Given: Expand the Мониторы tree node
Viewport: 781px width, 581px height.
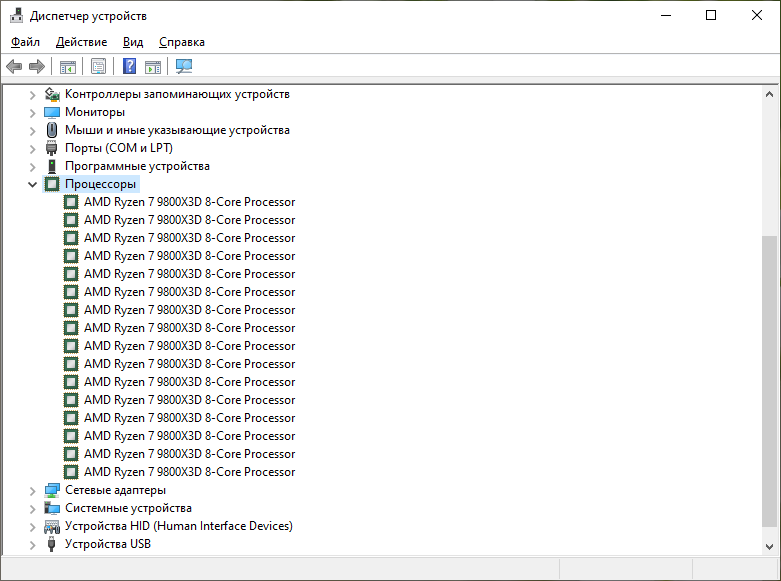Looking at the screenshot, I should click(32, 113).
